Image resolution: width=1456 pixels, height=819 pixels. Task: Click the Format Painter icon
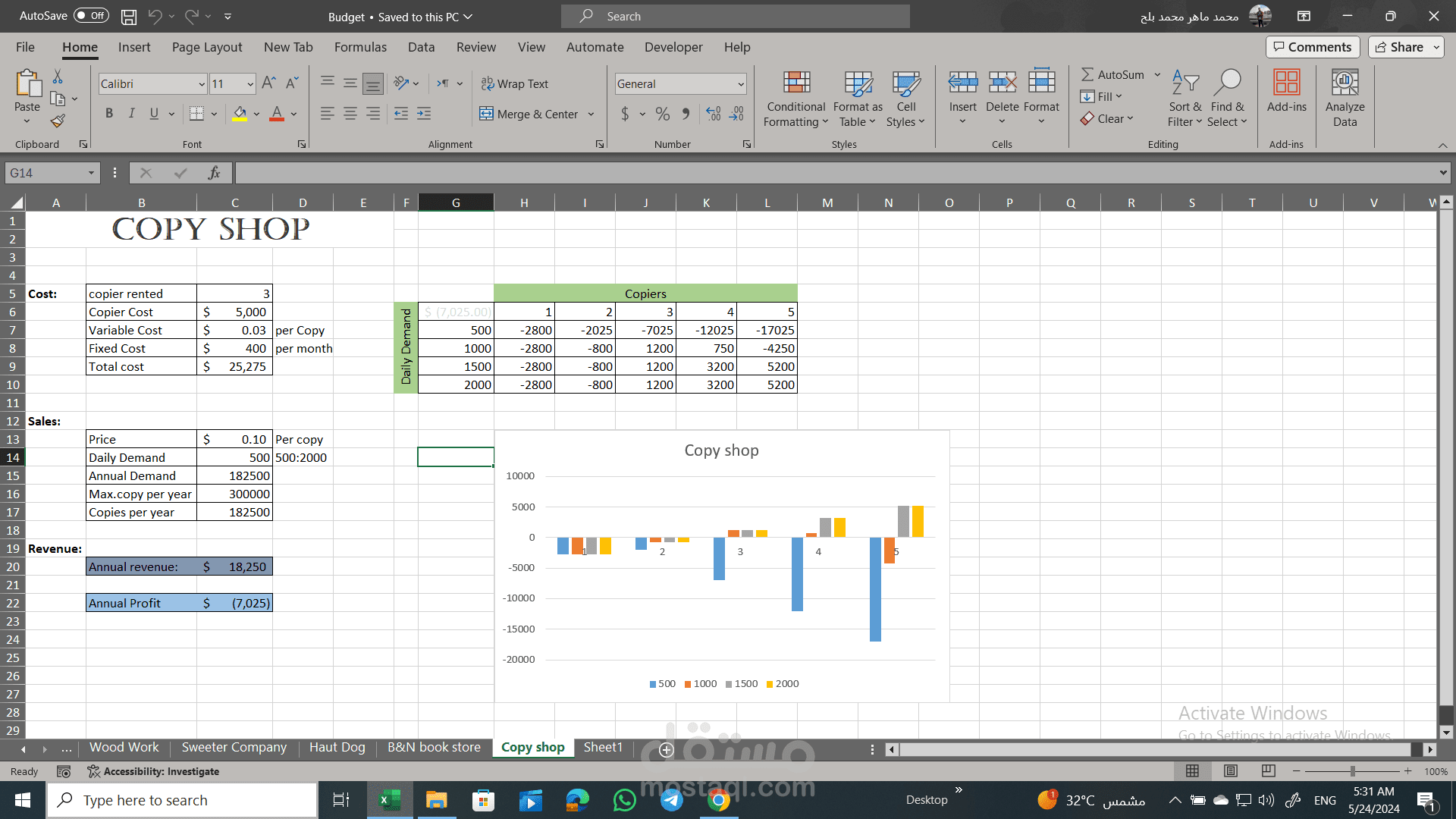coord(58,121)
